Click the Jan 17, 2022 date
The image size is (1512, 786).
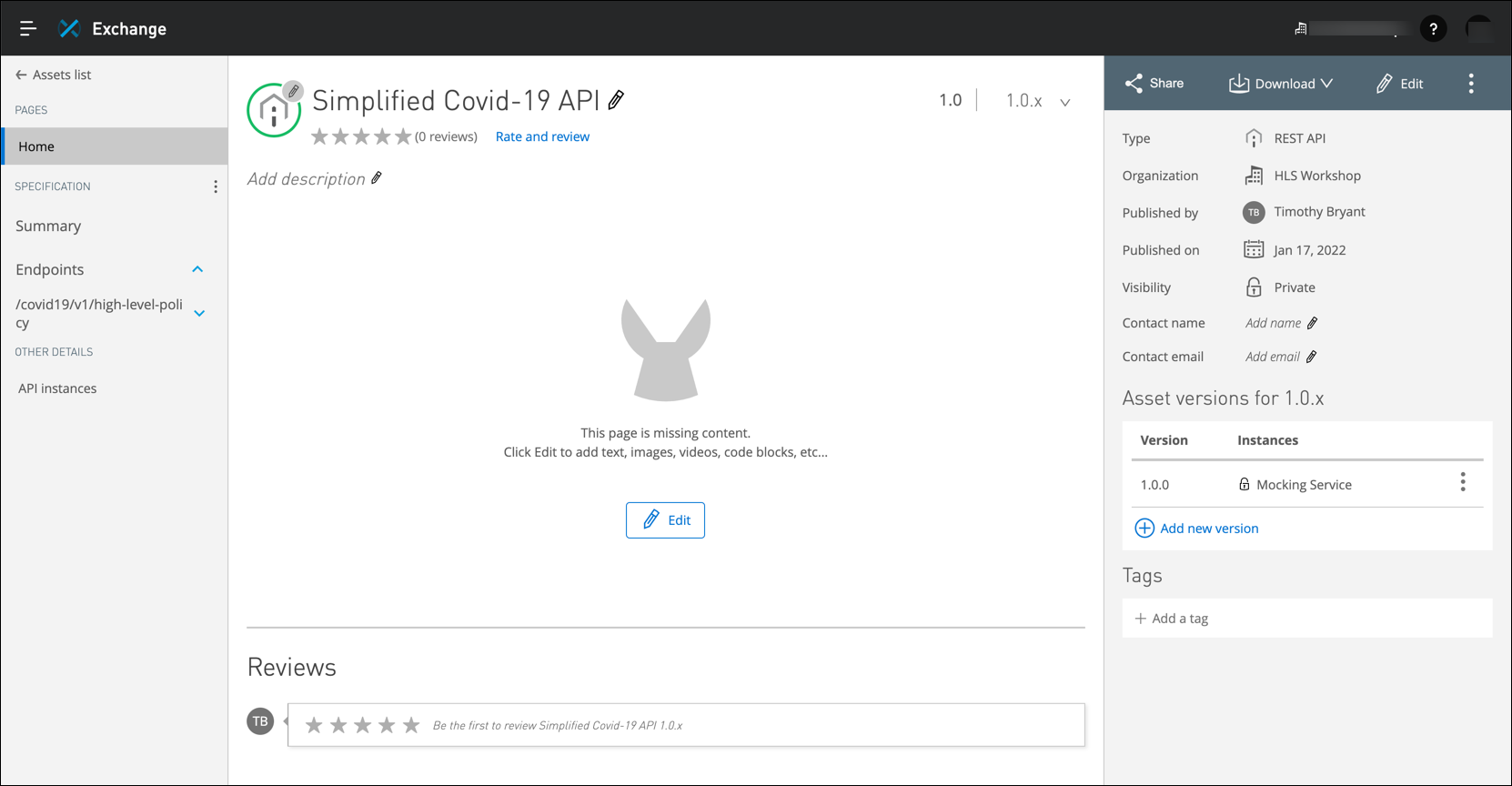[1309, 250]
